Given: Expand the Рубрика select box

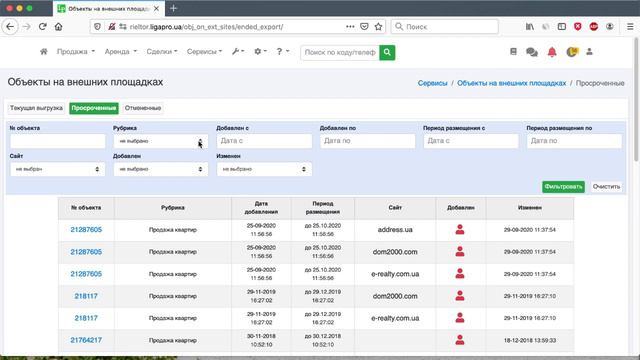Looking at the screenshot, I should coord(160,141).
